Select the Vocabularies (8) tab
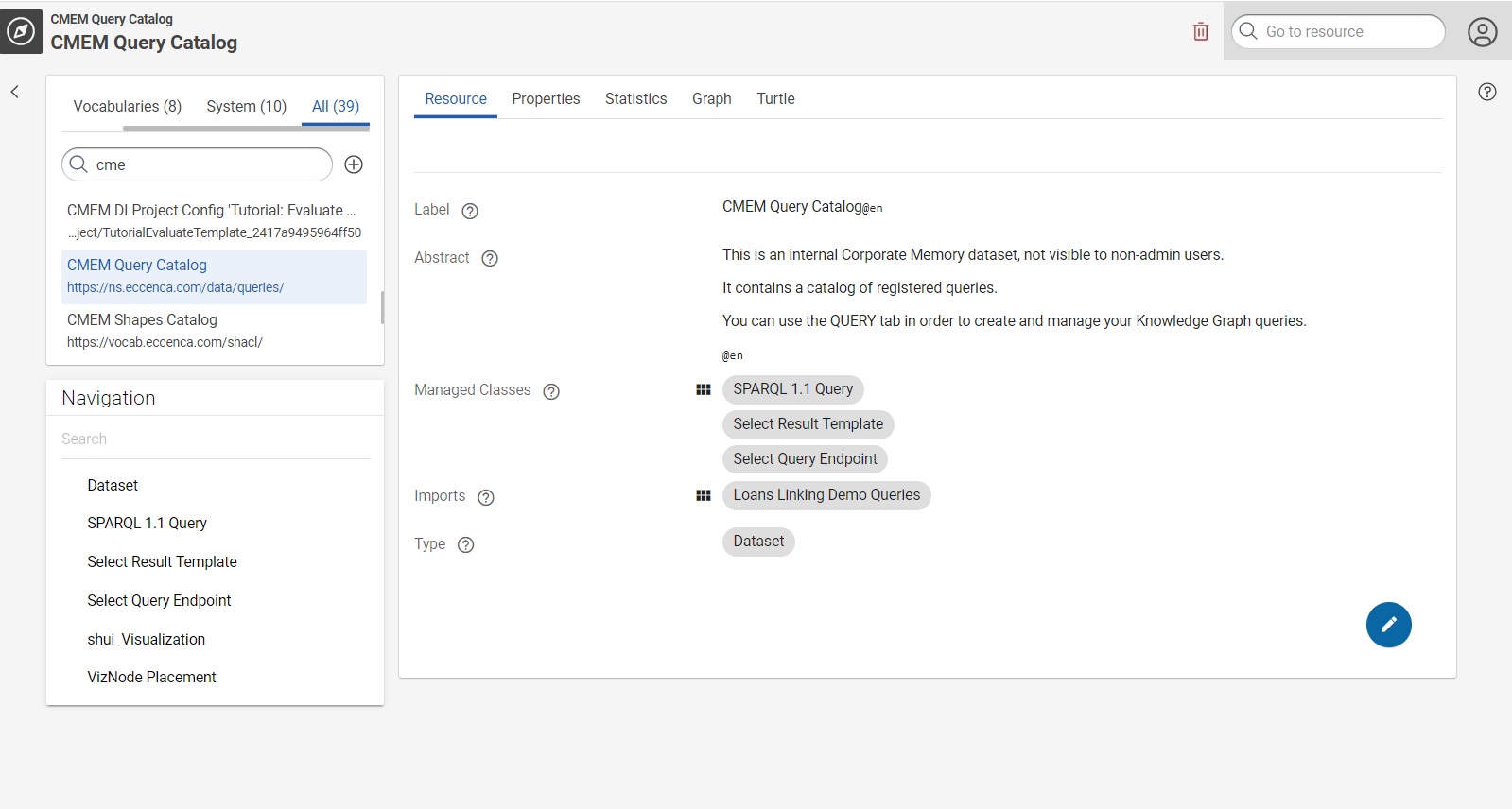The image size is (1512, 809). point(127,106)
